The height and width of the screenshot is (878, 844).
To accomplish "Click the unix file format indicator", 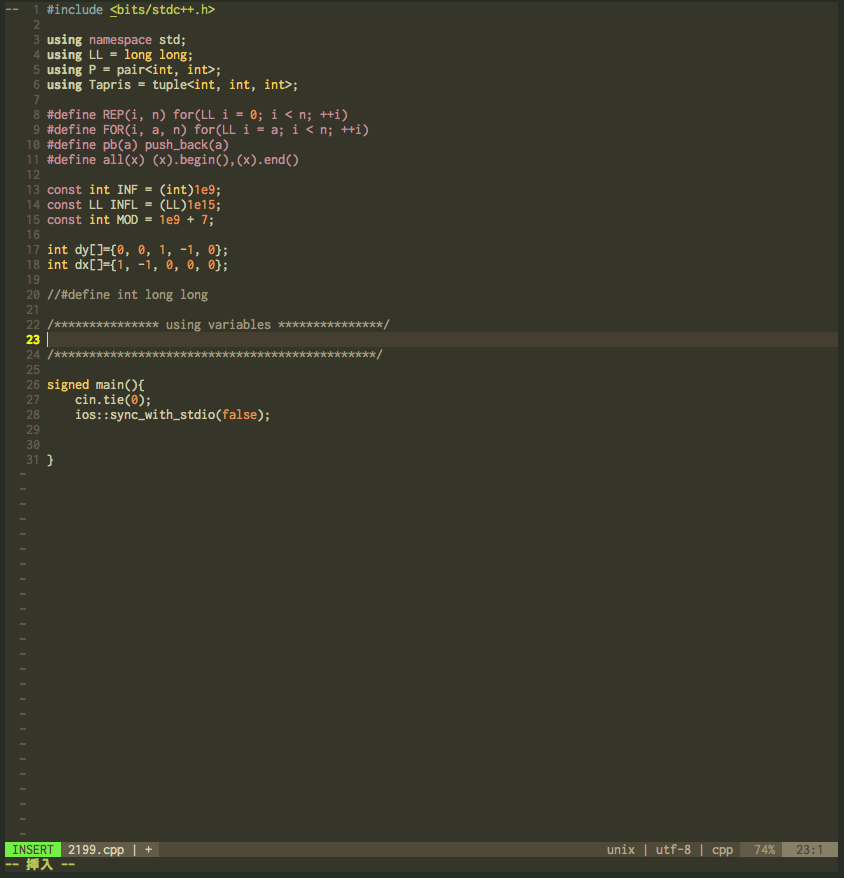I will [621, 849].
